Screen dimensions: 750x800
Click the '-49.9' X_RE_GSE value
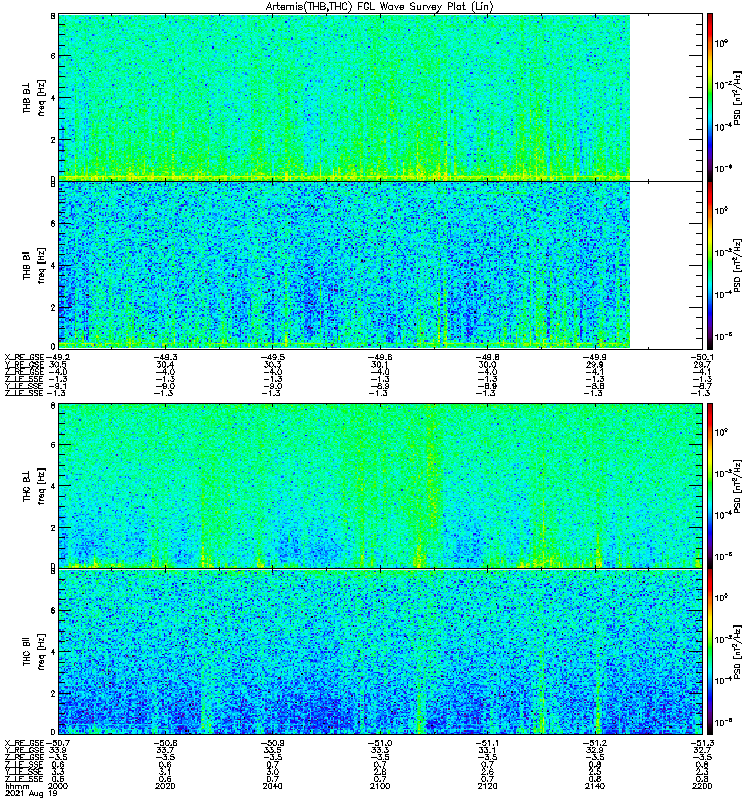[x=594, y=357]
